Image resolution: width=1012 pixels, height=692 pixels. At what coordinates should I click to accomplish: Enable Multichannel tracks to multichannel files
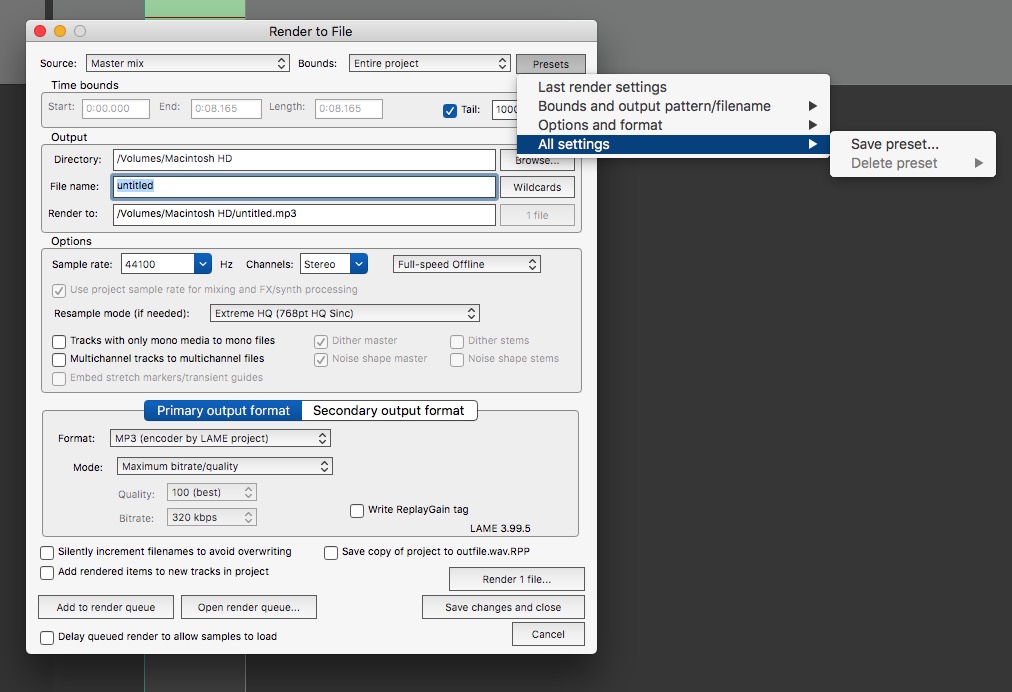(59, 360)
